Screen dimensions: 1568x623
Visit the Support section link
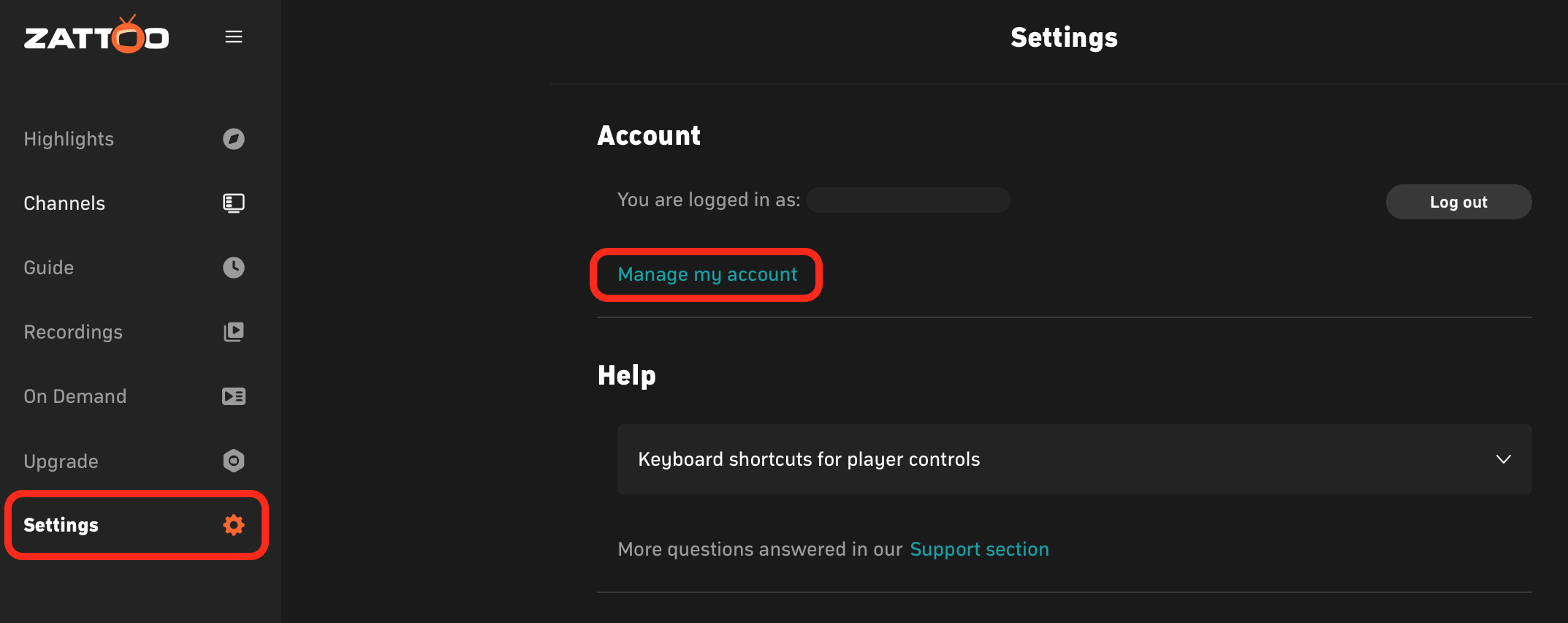pyautogui.click(x=980, y=548)
